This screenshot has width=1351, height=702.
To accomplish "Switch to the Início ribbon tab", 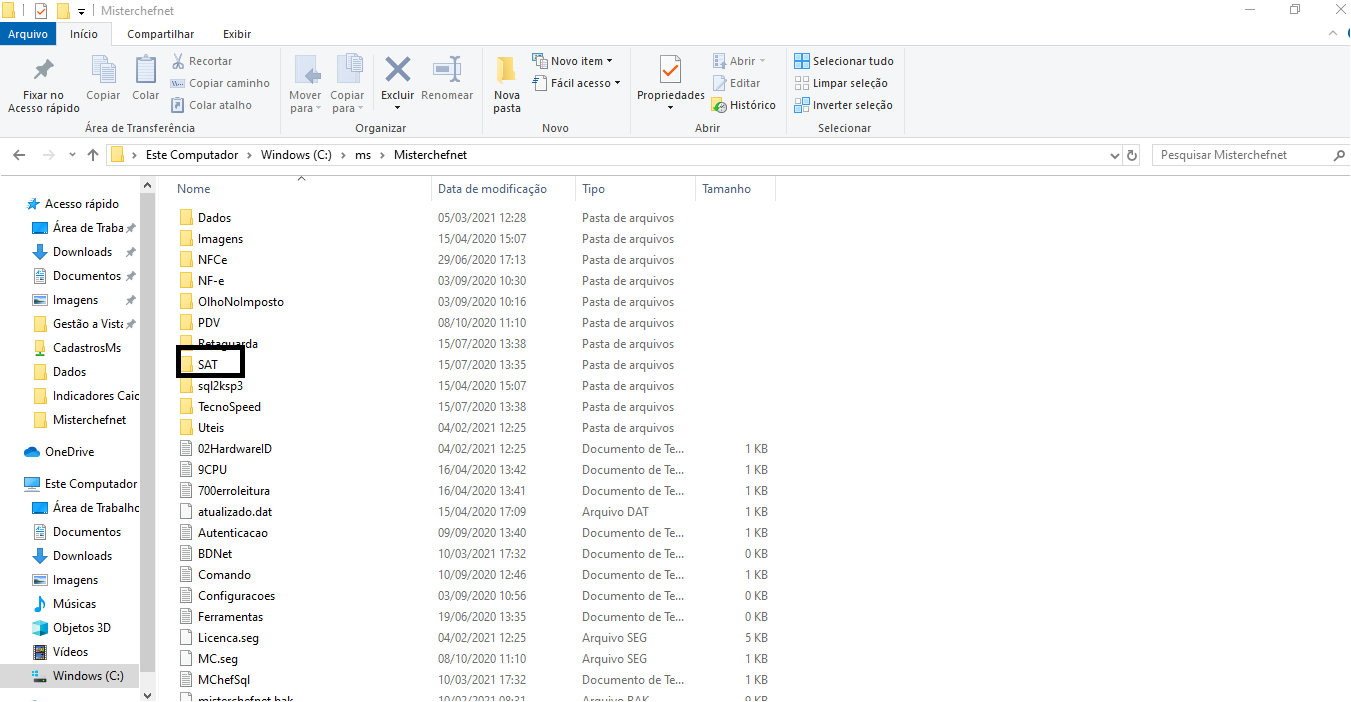I will pyautogui.click(x=84, y=34).
